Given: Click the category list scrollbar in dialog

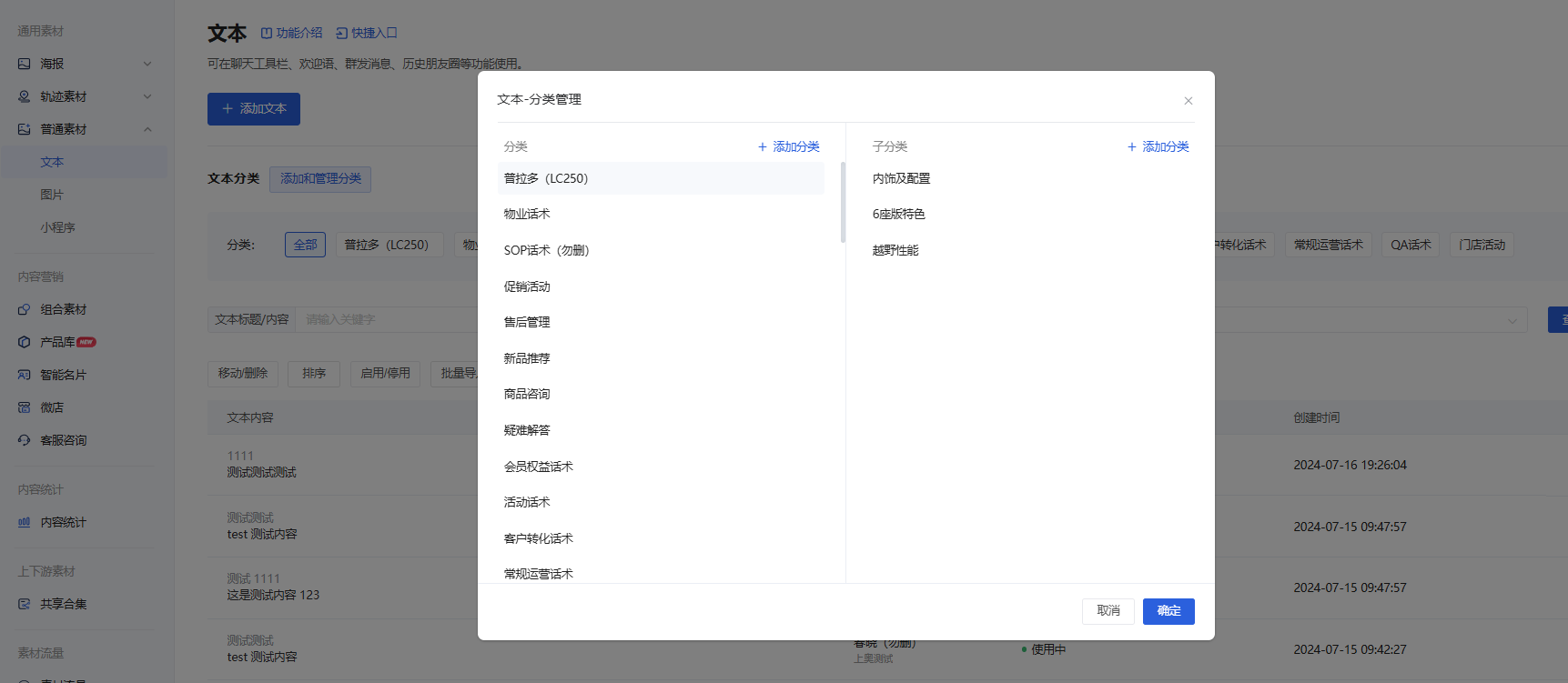Looking at the screenshot, I should click(844, 203).
